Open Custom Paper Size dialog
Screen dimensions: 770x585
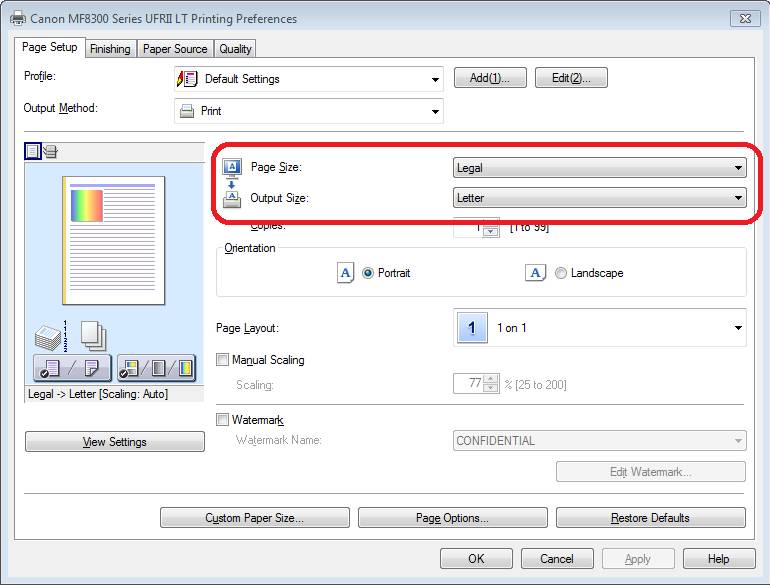click(255, 518)
